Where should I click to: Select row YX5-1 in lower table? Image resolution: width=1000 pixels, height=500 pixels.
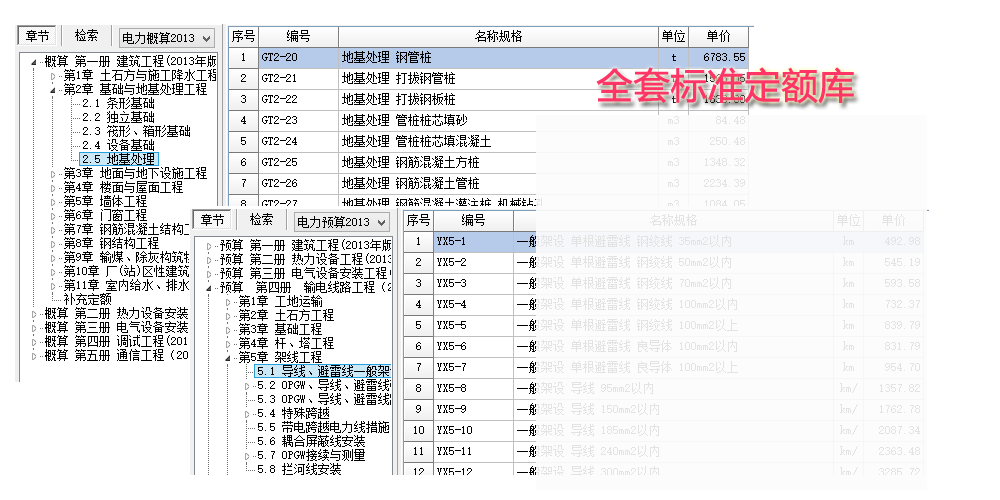pyautogui.click(x=663, y=241)
